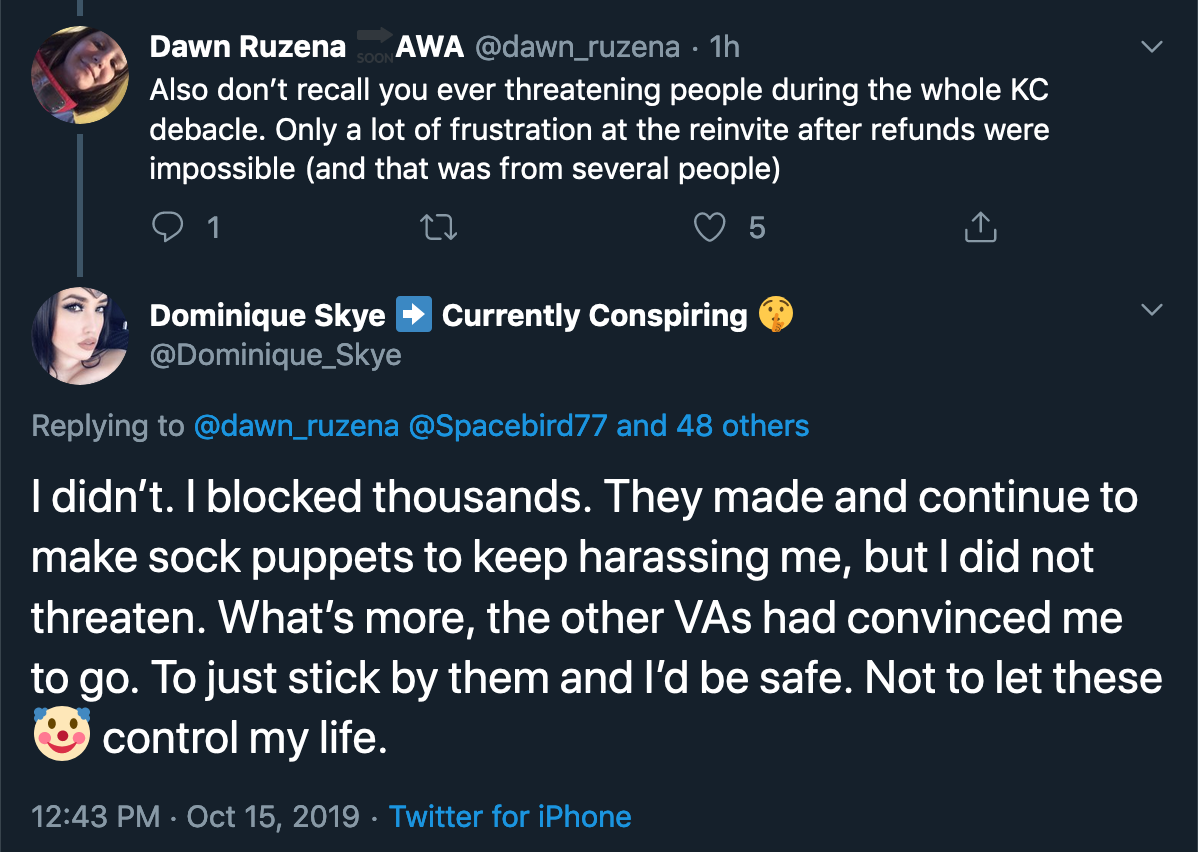Click the 12:43 PM Oct 15, 2019 timestamp

195,817
